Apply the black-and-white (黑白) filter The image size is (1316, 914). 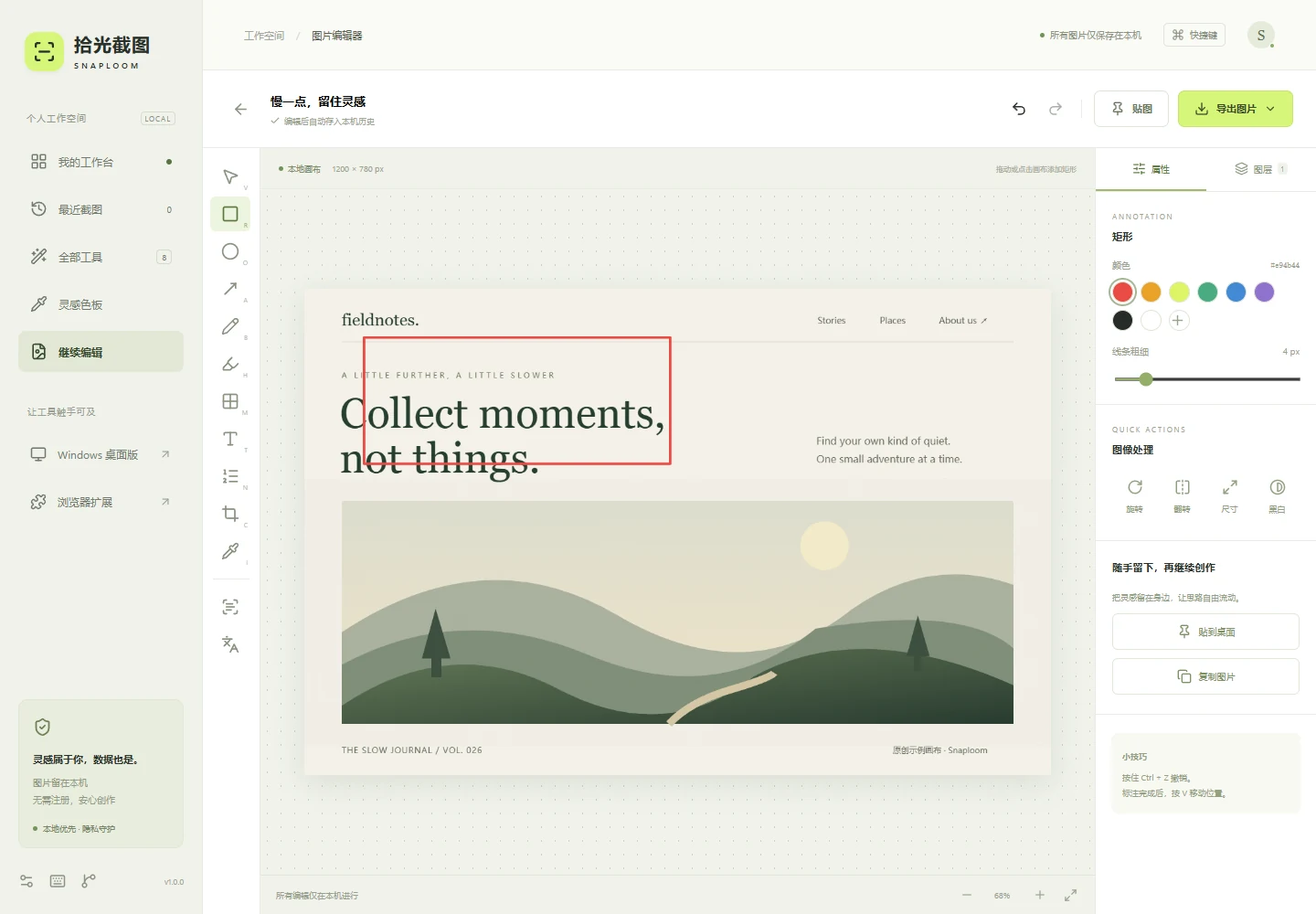coord(1278,495)
